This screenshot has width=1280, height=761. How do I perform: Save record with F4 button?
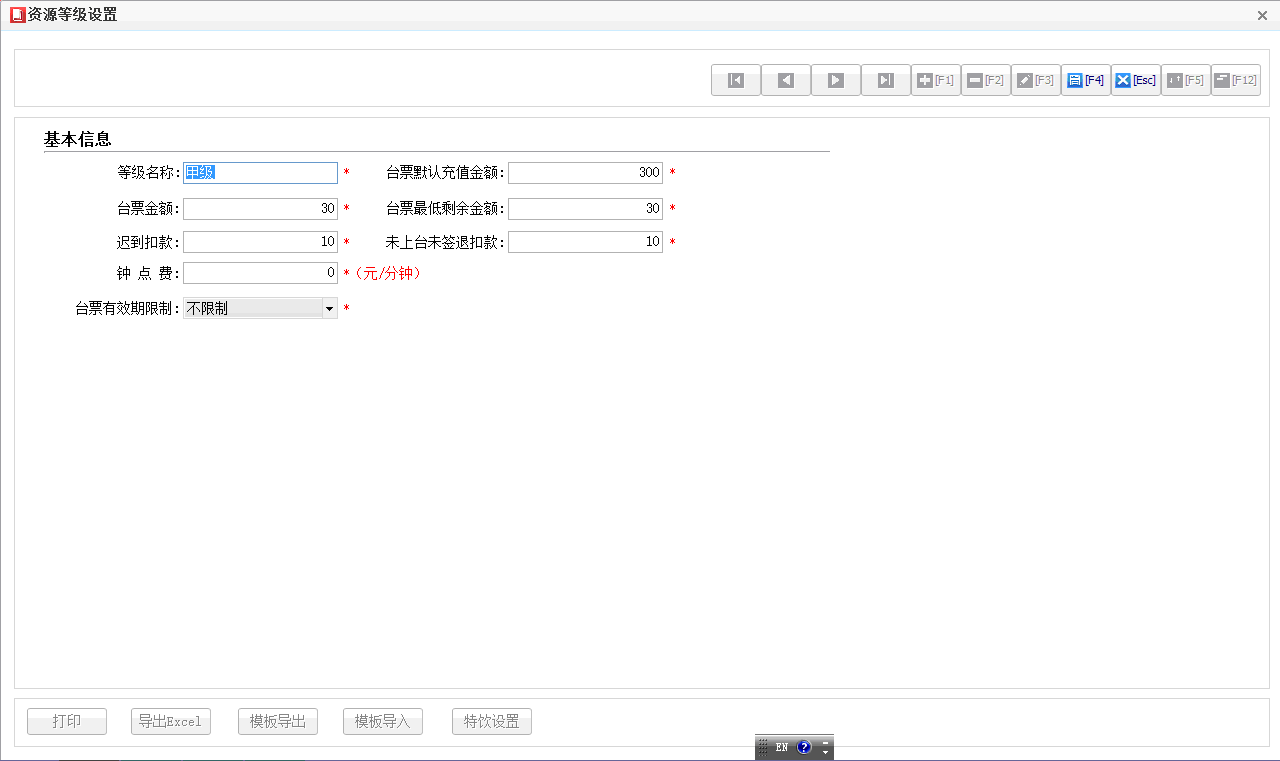[x=1086, y=80]
